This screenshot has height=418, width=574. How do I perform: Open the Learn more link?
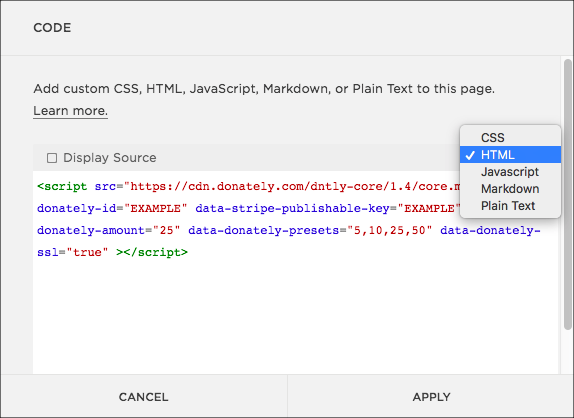pos(70,111)
